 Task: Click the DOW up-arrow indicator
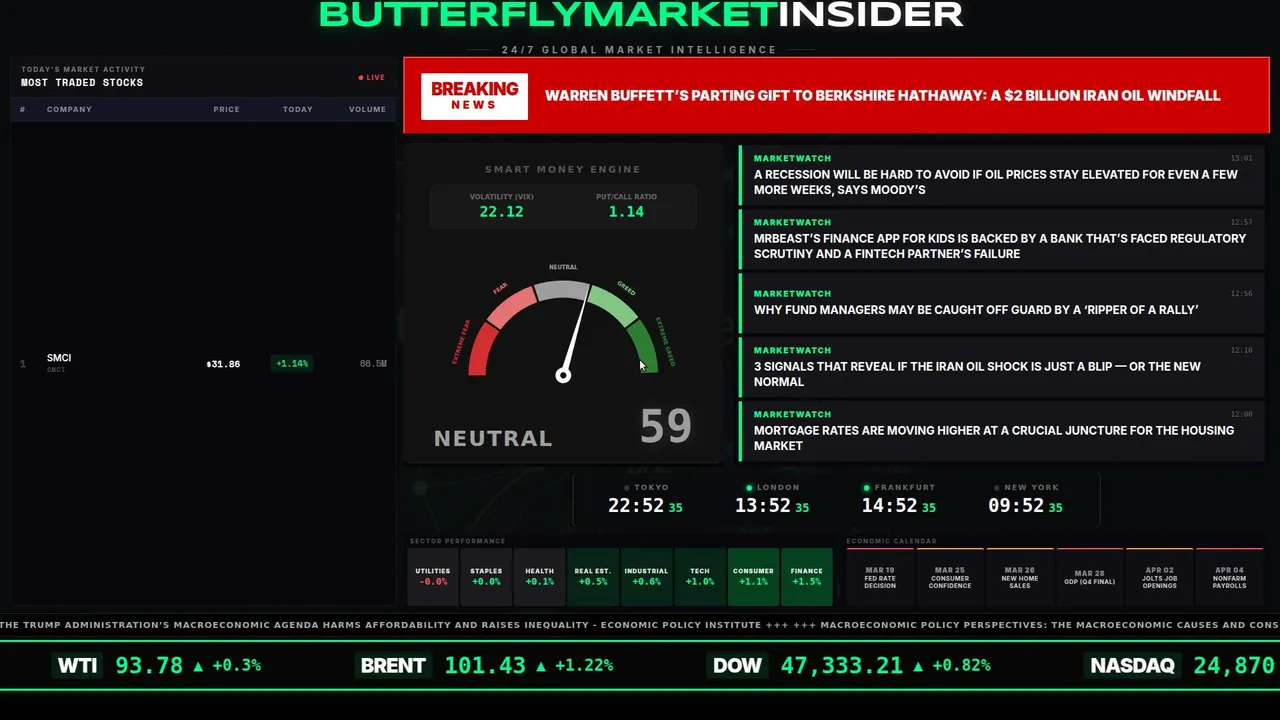click(x=916, y=665)
